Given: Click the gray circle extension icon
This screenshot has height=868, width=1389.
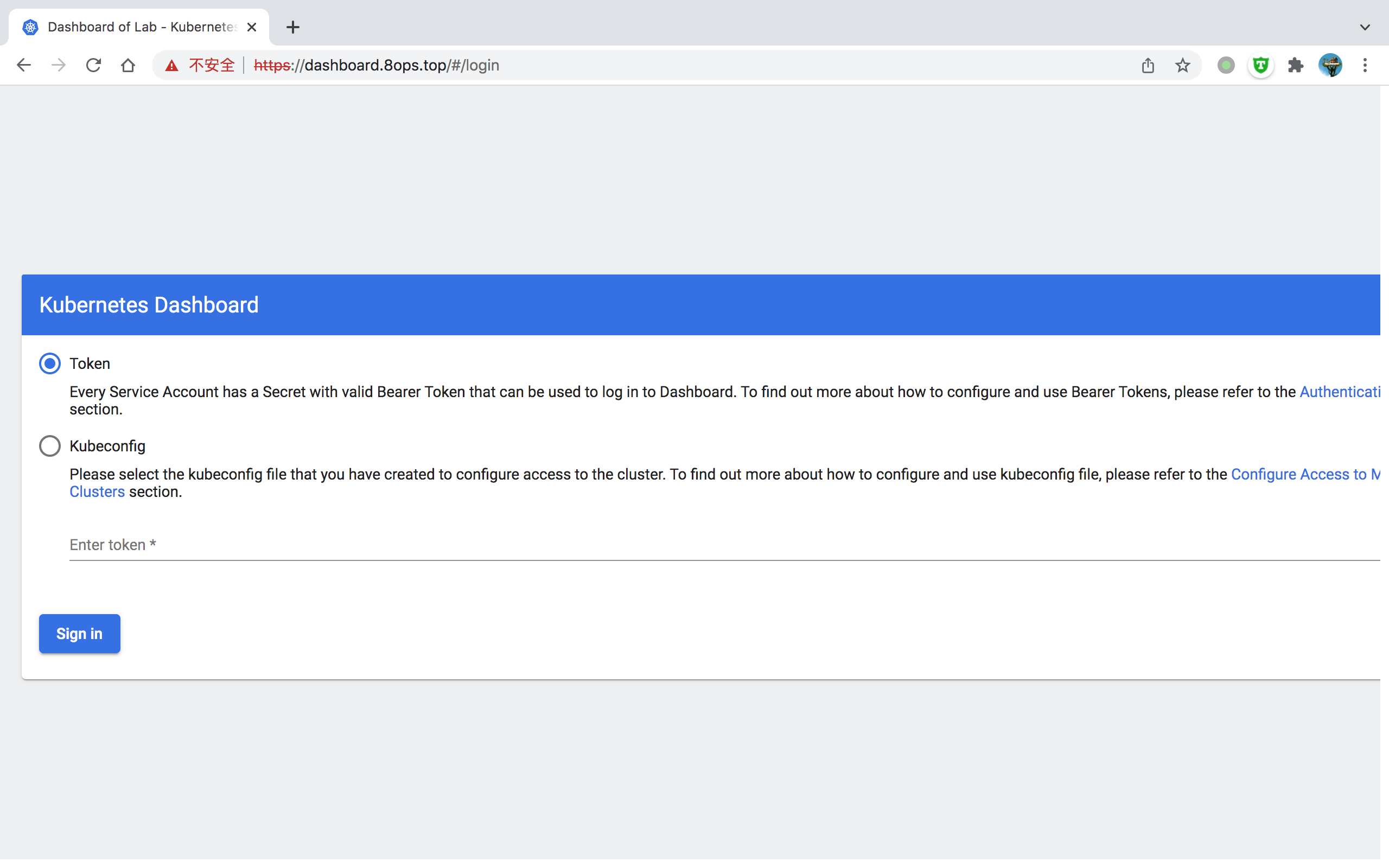Looking at the screenshot, I should [x=1226, y=66].
